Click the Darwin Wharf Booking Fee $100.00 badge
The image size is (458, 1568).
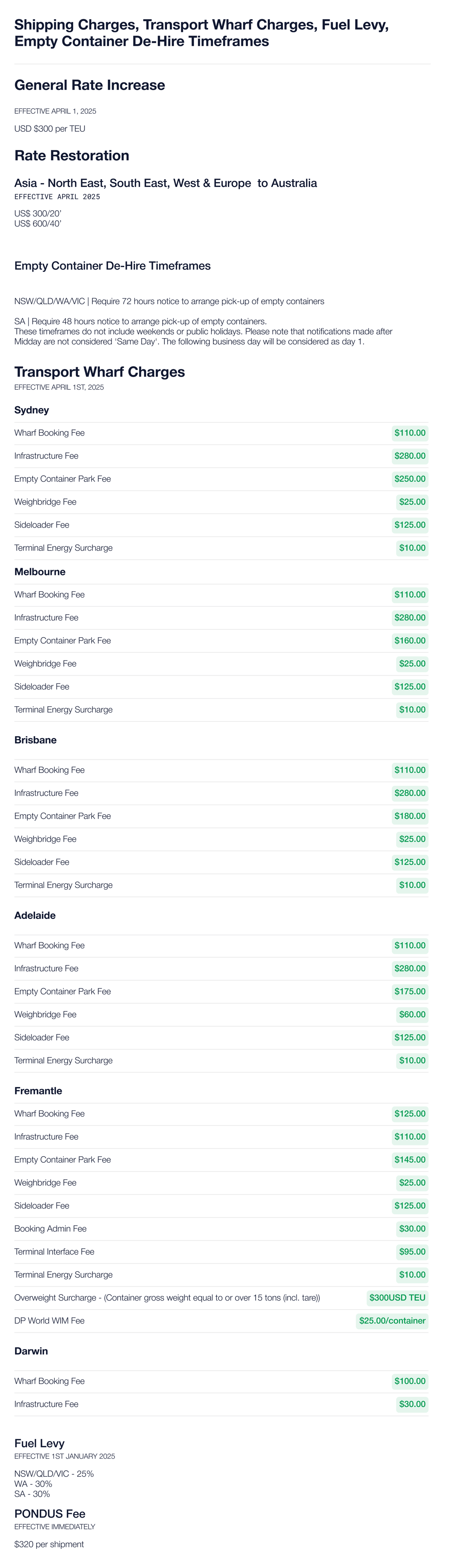[x=409, y=1381]
